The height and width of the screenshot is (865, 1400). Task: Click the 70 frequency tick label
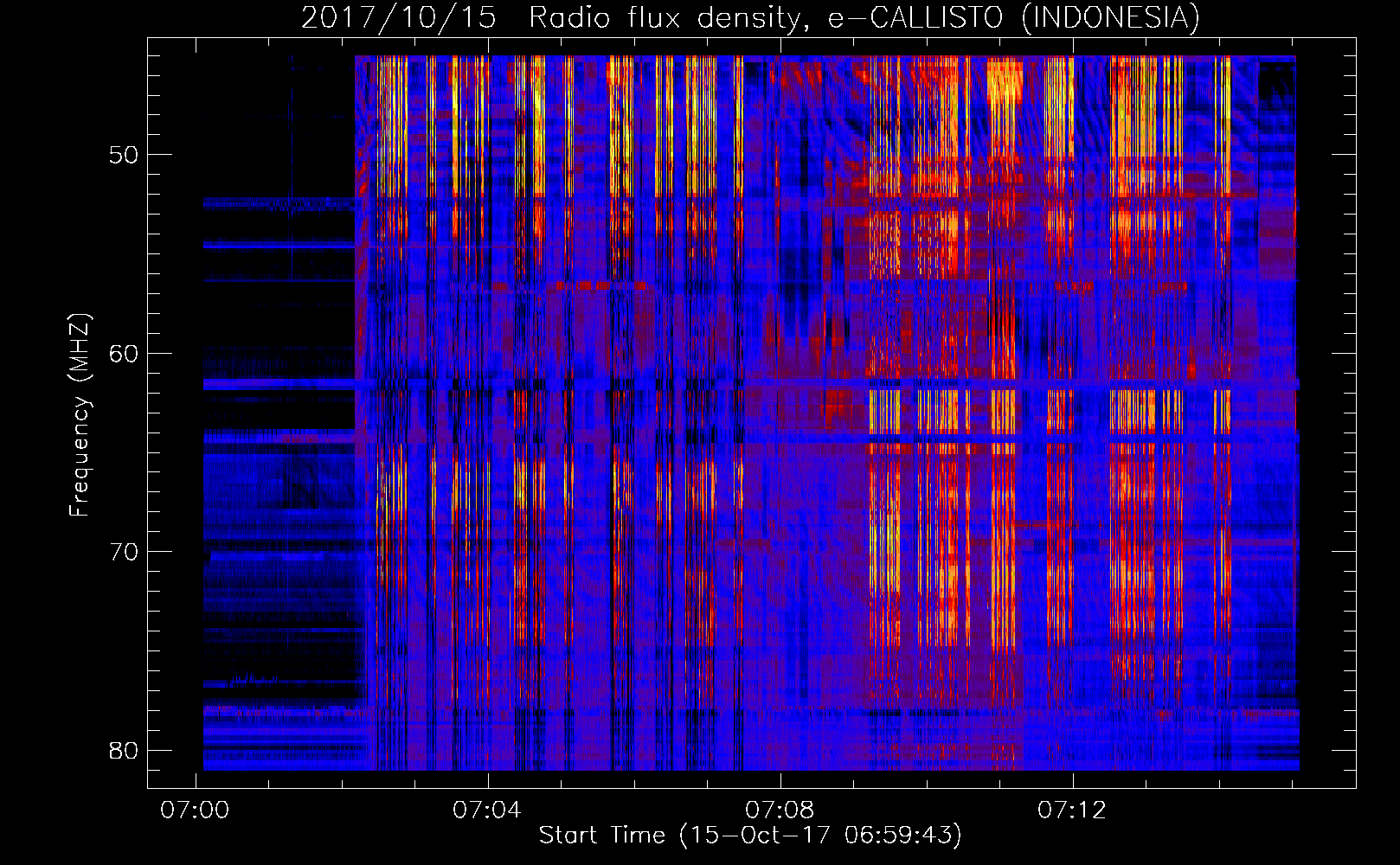(x=124, y=552)
